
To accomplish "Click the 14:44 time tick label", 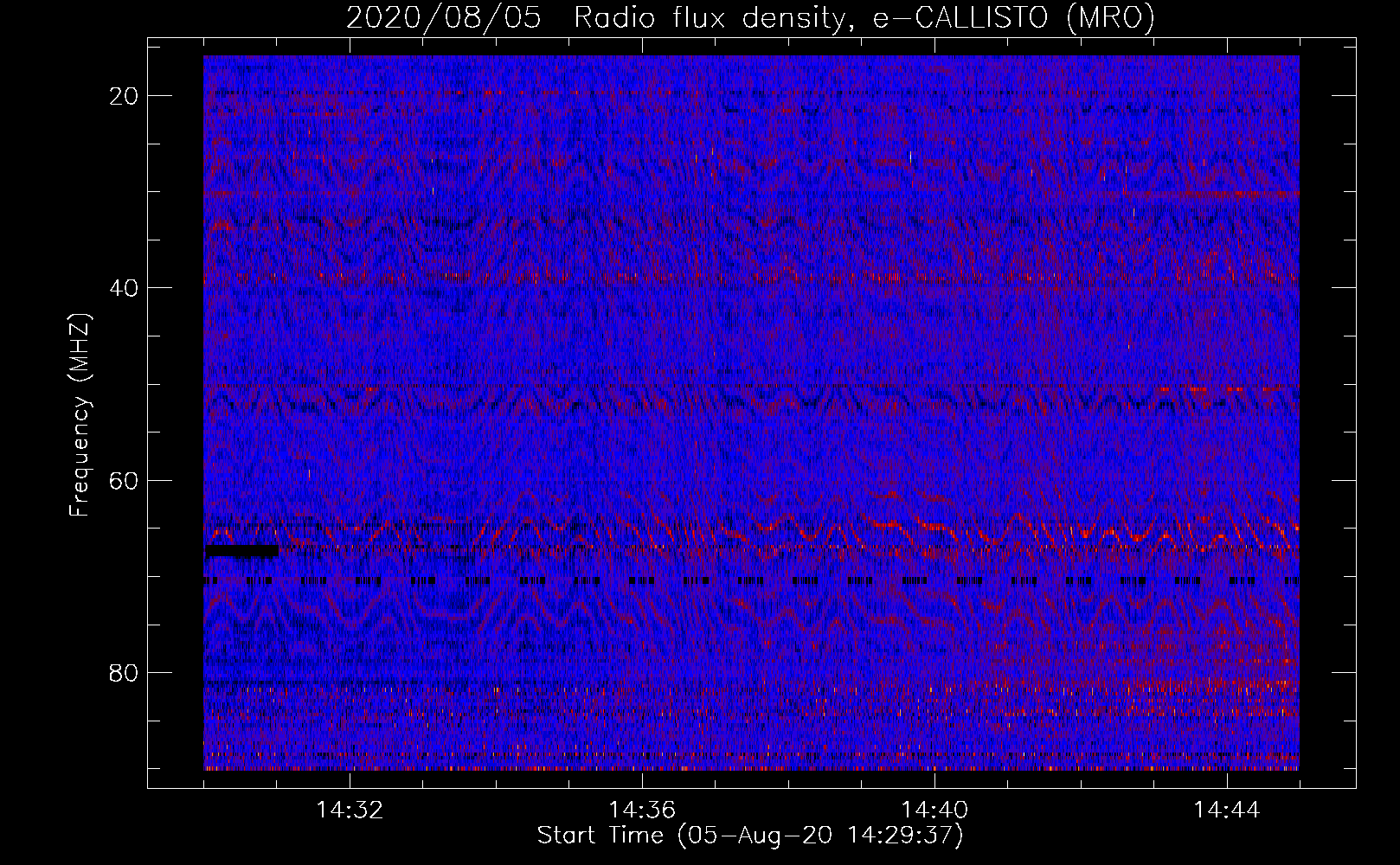I will (1227, 811).
